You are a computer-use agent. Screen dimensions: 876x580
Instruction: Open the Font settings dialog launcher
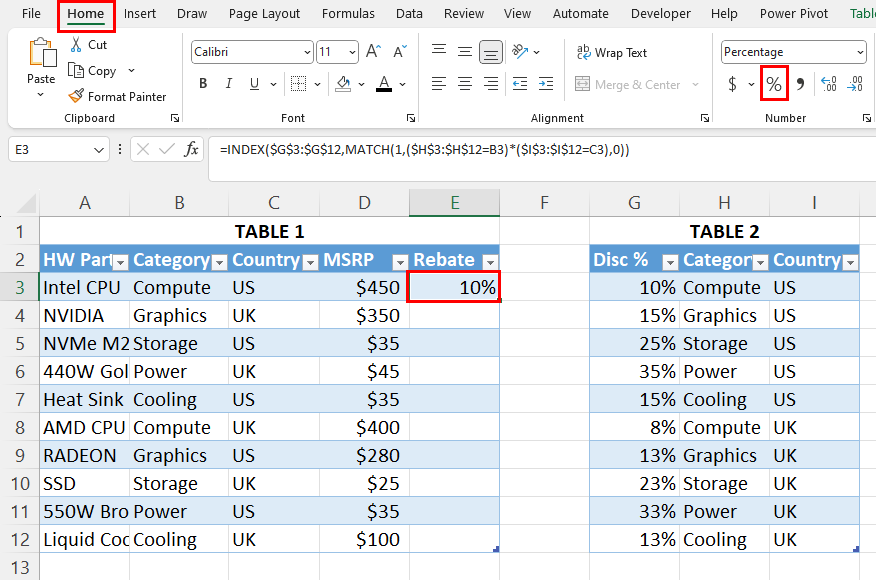pyautogui.click(x=411, y=118)
